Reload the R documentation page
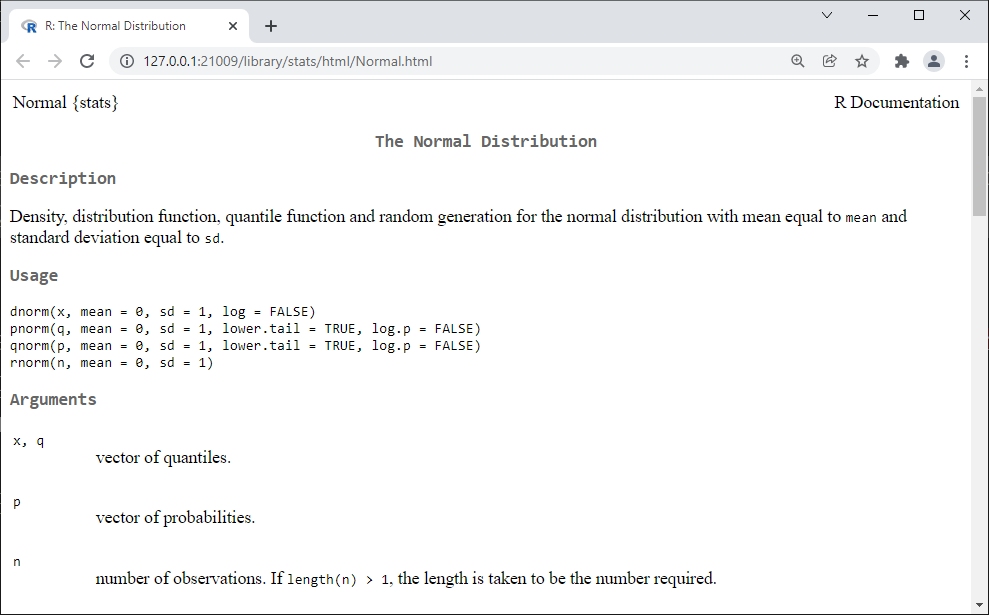The height and width of the screenshot is (615, 989). pyautogui.click(x=87, y=61)
